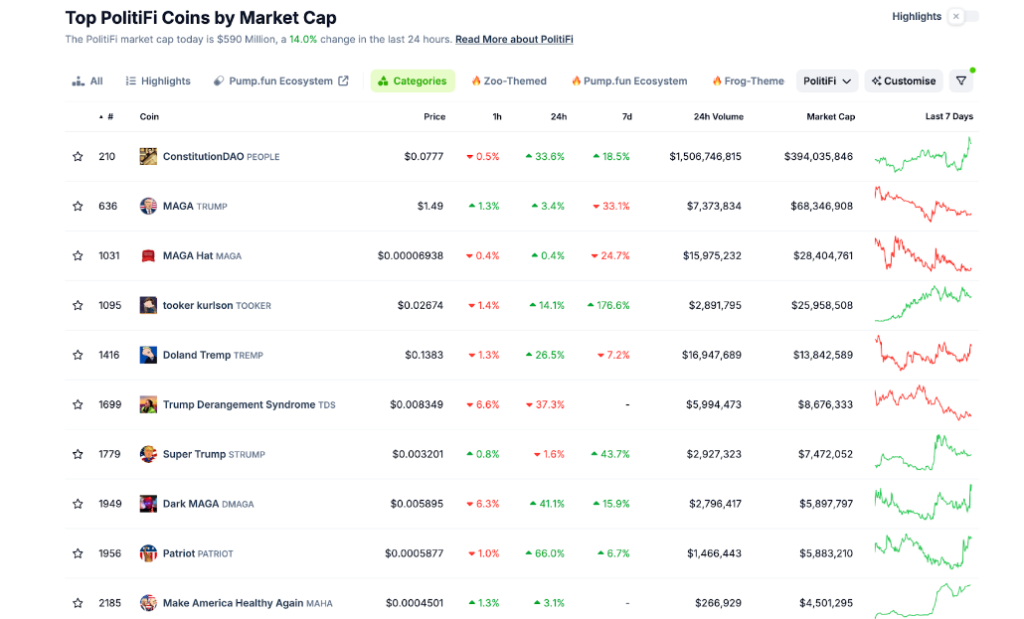
Task: Select Pump.fun Ecosystem trending category with flame
Action: [630, 81]
